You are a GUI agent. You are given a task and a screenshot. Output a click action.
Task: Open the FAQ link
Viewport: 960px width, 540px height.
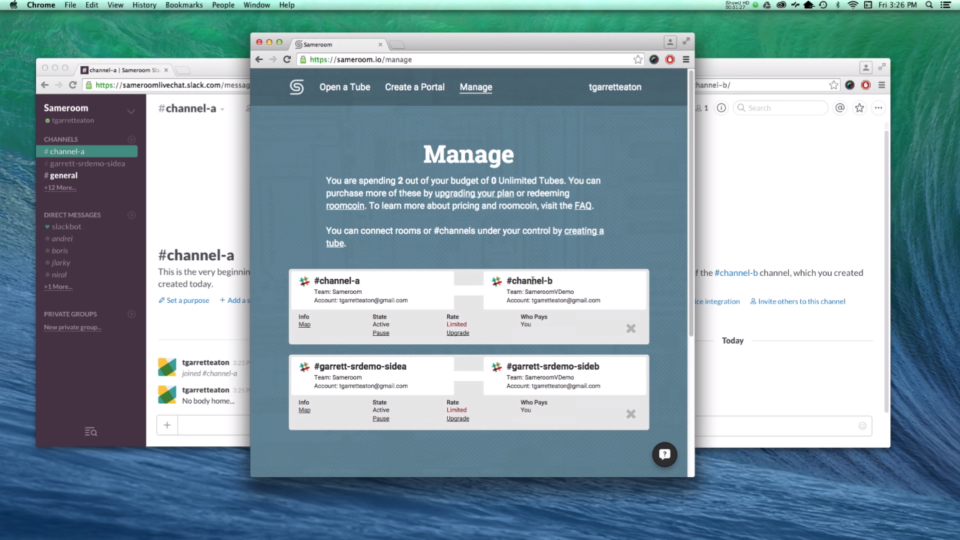(583, 206)
